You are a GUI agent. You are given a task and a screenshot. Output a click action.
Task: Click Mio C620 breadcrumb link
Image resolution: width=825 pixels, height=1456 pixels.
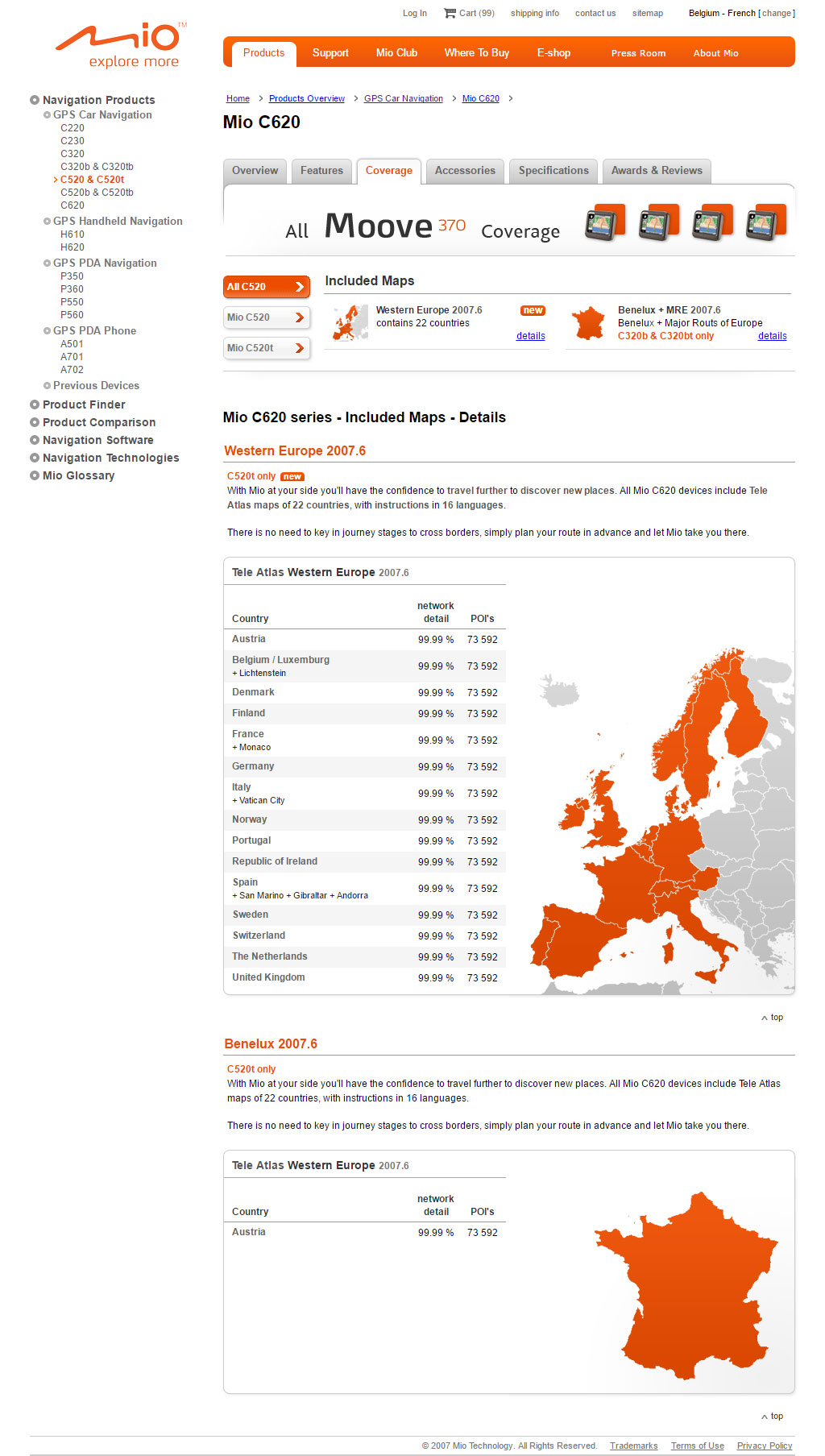click(x=481, y=98)
